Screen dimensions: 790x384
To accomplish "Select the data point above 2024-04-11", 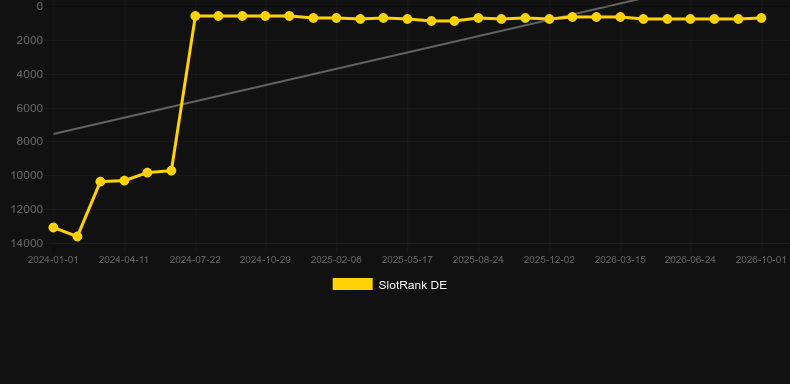I will (124, 180).
